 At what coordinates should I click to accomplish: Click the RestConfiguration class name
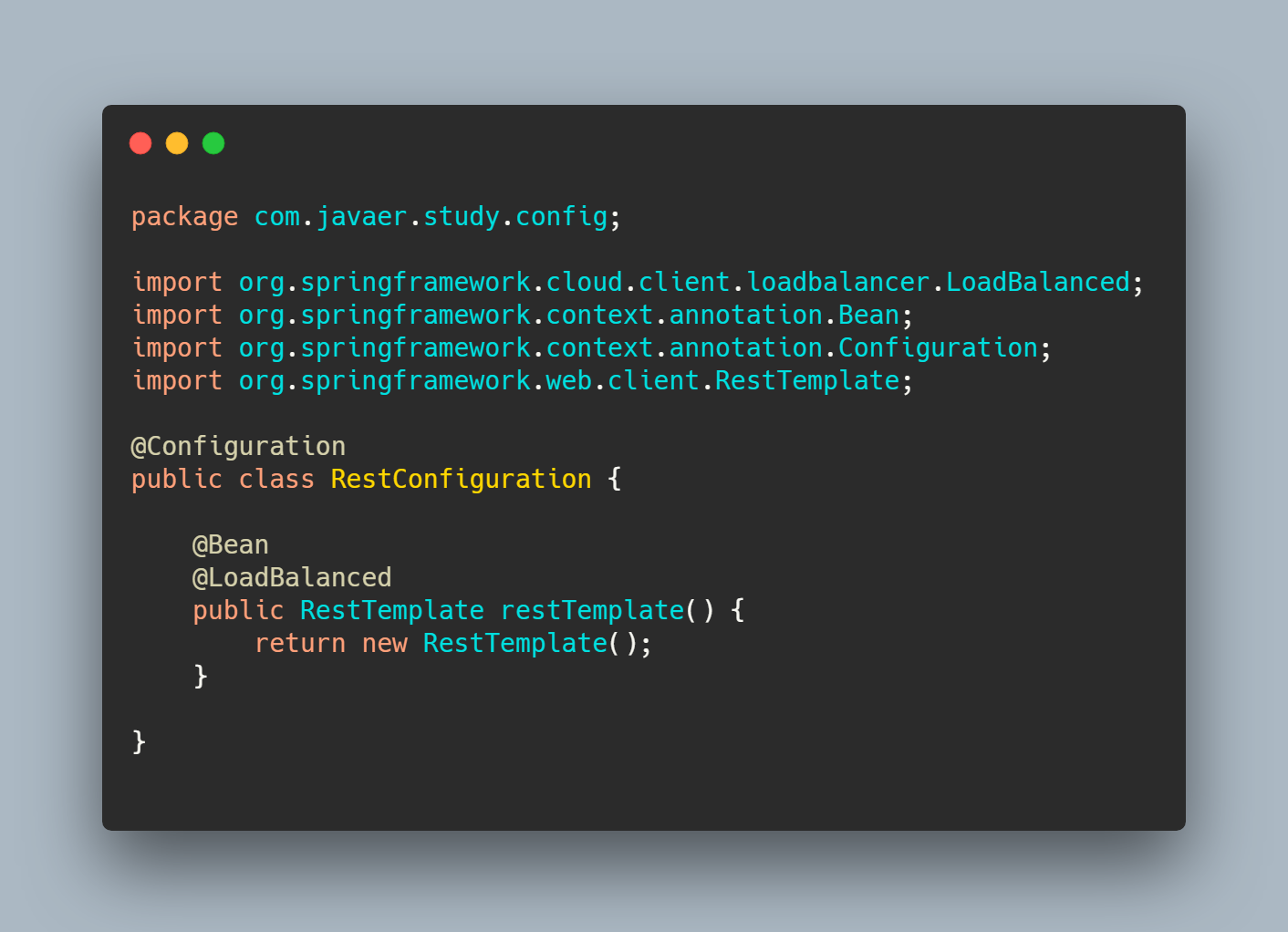tap(461, 481)
